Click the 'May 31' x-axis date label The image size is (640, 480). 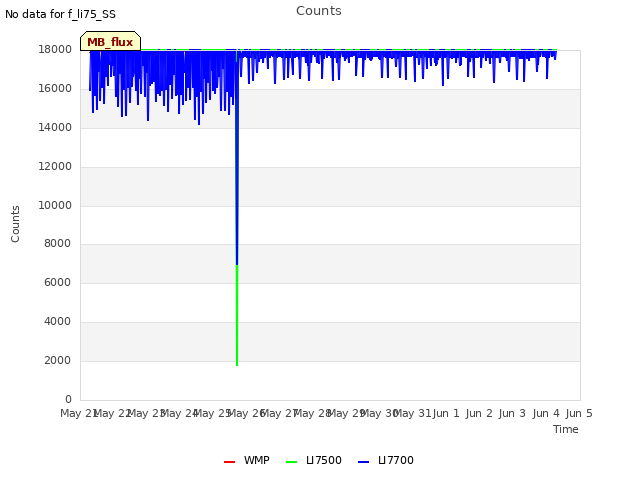pyautogui.click(x=413, y=413)
